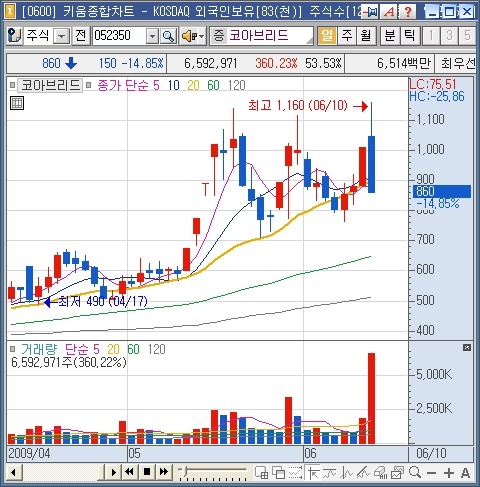Play chart forward with play arrow

tap(113, 472)
